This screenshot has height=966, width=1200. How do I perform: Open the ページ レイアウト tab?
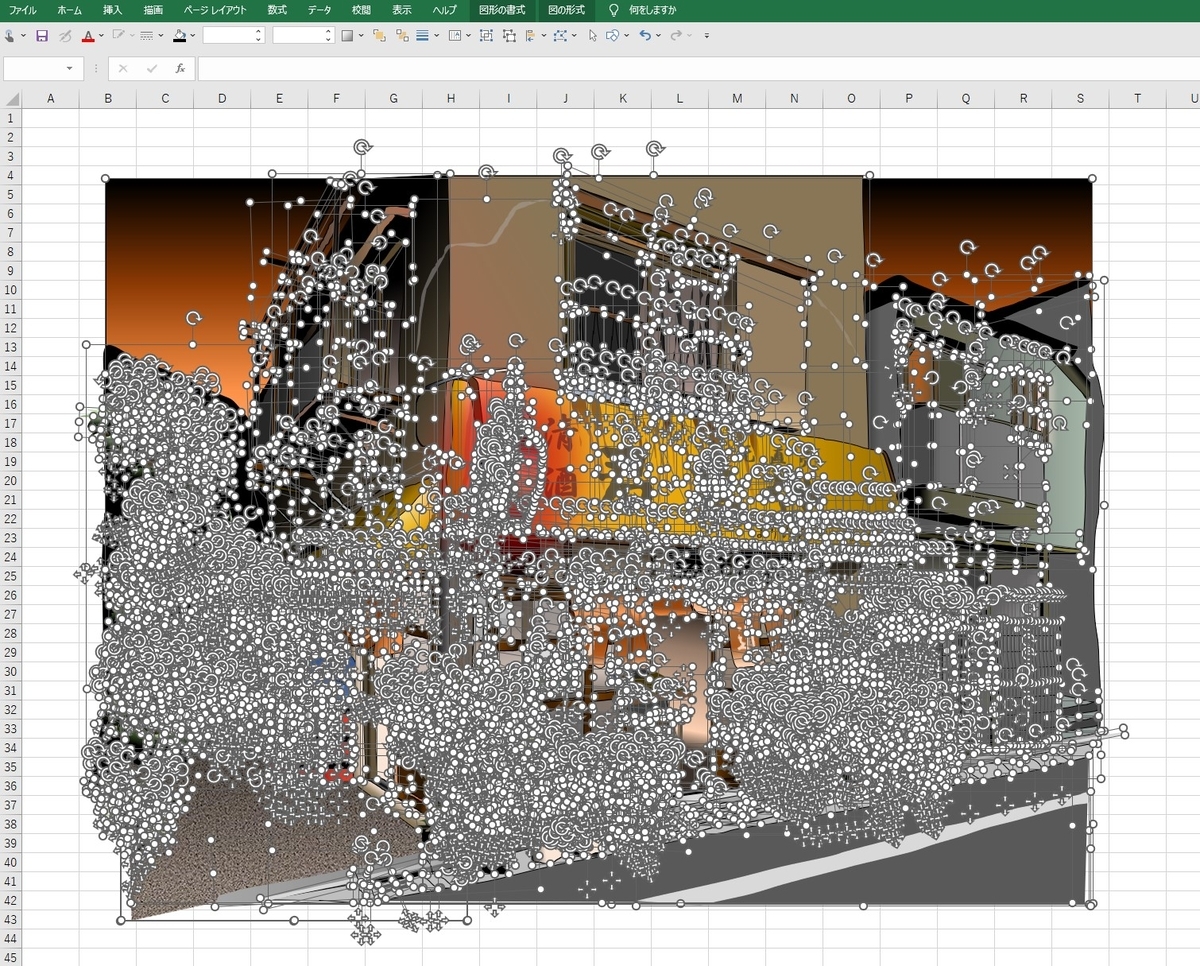point(215,10)
